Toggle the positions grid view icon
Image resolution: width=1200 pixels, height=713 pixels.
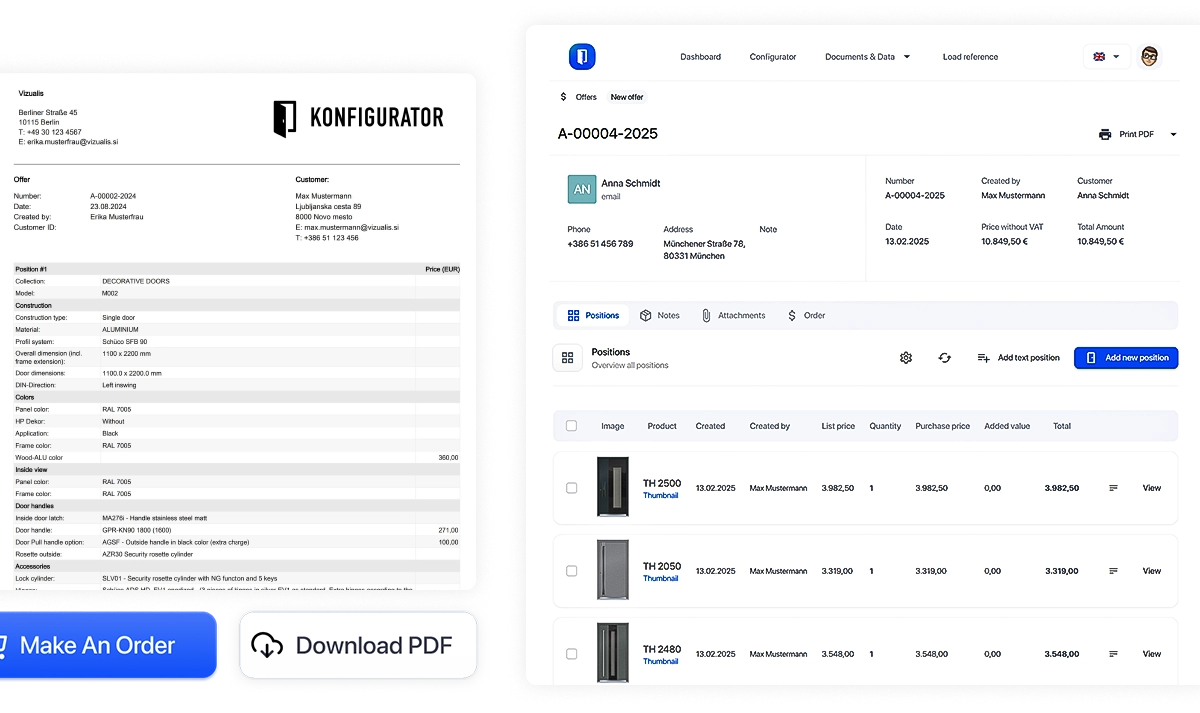click(x=568, y=358)
